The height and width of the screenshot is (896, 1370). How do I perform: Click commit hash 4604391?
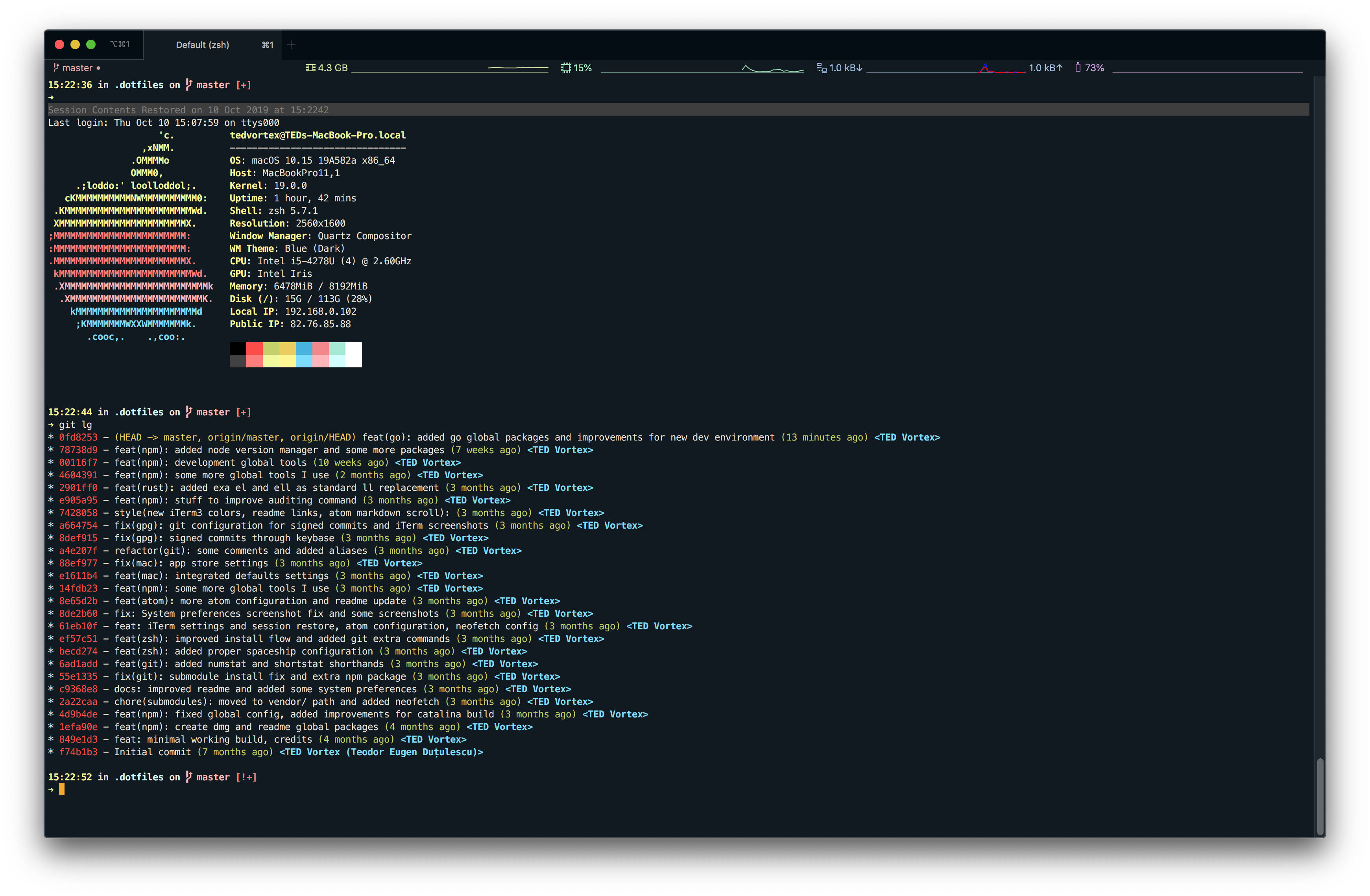[78, 475]
